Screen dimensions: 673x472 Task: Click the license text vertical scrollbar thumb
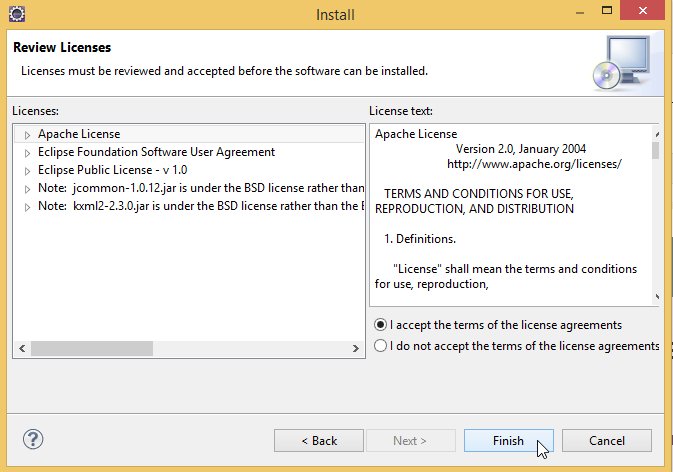[x=655, y=150]
